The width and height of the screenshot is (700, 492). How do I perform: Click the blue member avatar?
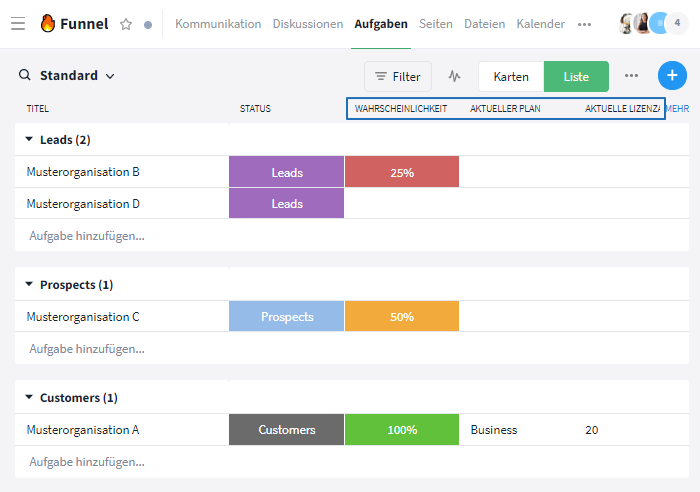tap(658, 23)
